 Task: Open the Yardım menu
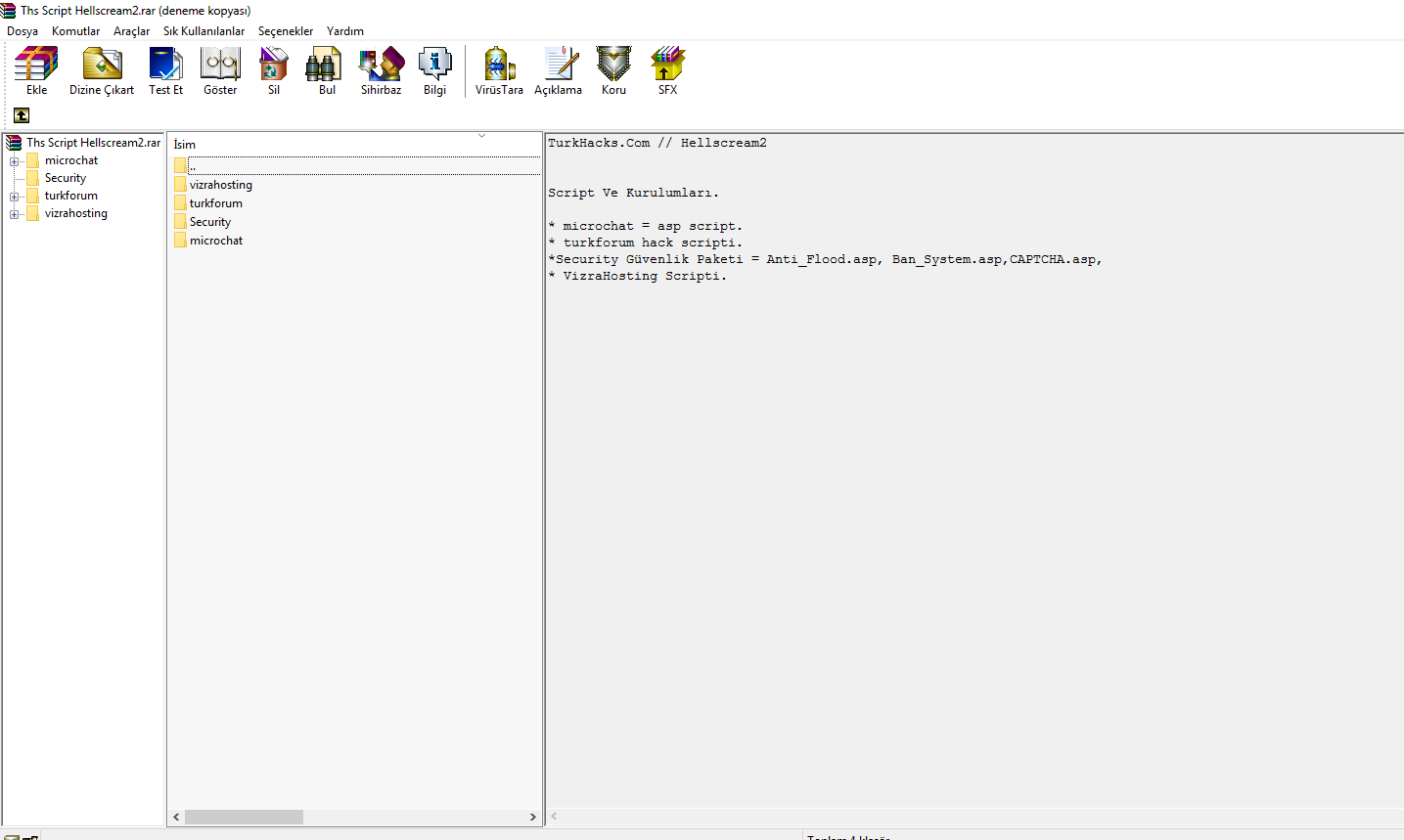coord(345,31)
